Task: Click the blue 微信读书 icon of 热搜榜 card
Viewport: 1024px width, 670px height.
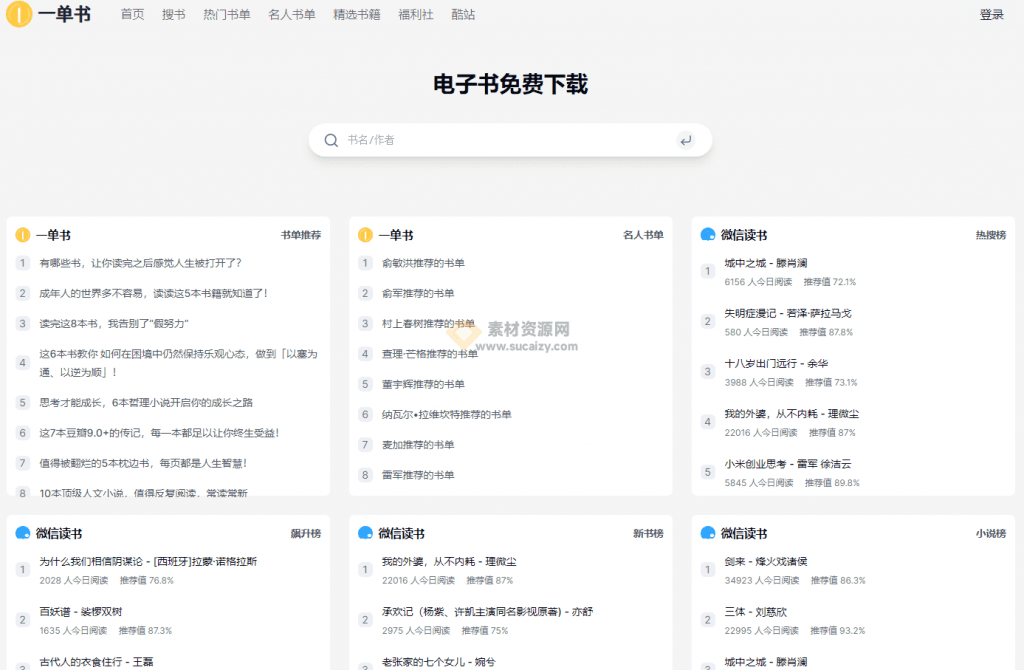Action: (707, 235)
